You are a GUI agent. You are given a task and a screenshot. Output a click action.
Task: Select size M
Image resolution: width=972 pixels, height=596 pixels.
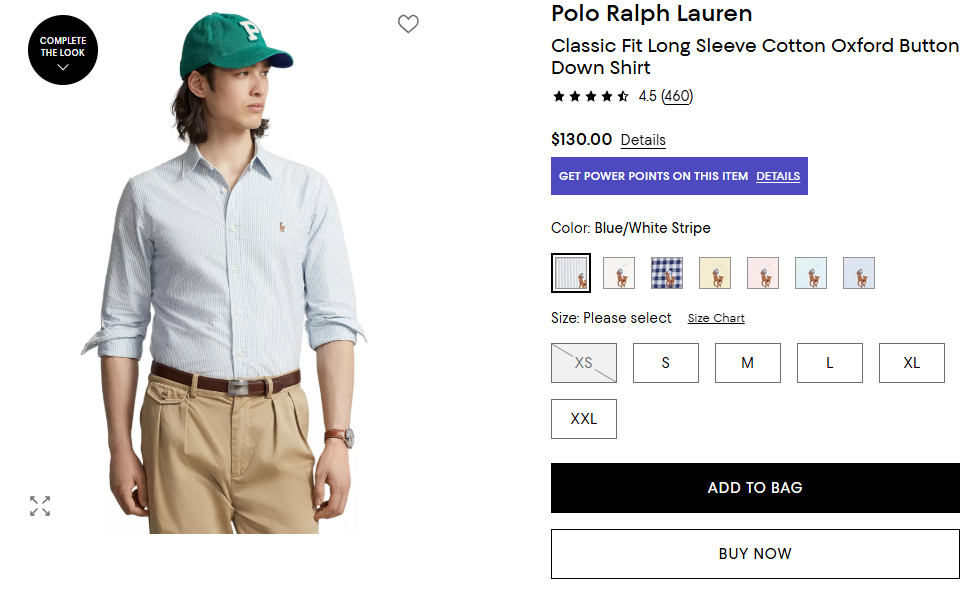747,363
